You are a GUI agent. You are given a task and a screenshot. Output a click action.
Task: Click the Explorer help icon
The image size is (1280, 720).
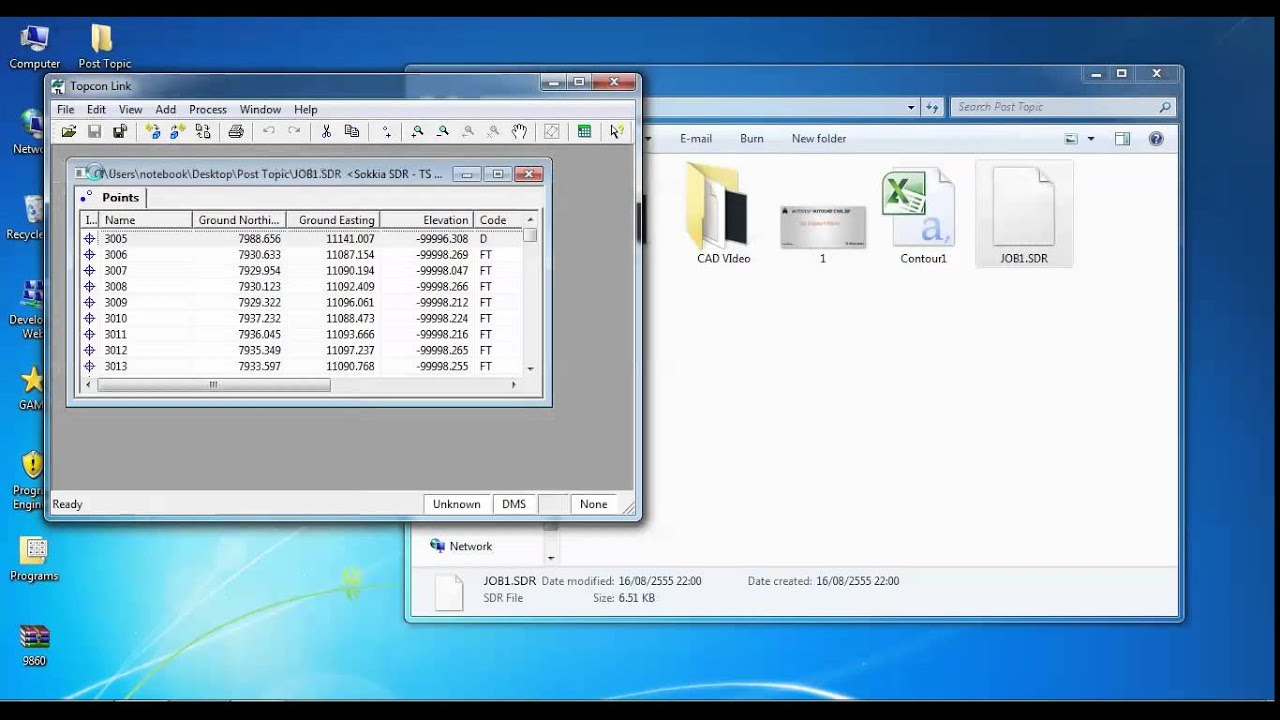[x=1156, y=139]
